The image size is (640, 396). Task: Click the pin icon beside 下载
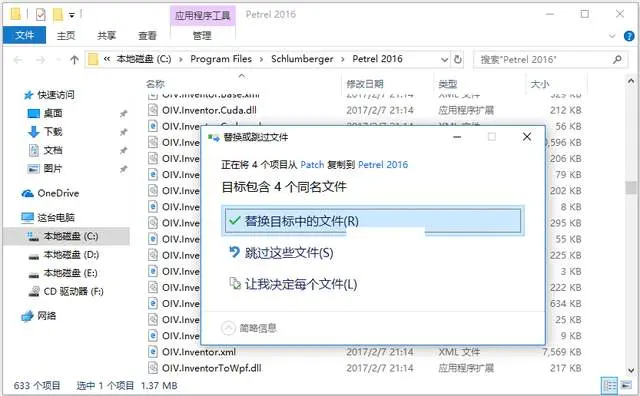(123, 132)
